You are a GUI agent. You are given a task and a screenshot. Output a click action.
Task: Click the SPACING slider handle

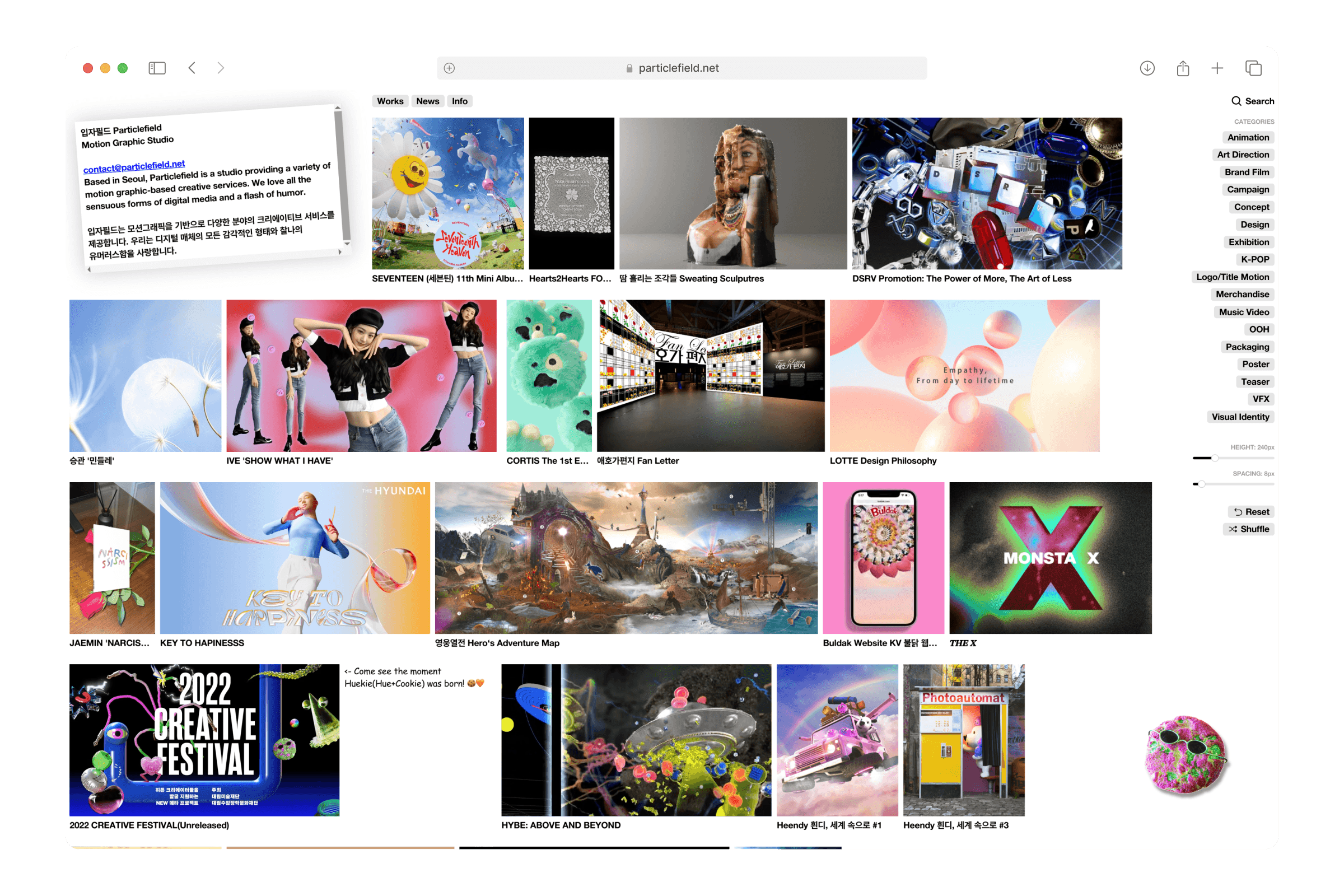click(x=1202, y=484)
